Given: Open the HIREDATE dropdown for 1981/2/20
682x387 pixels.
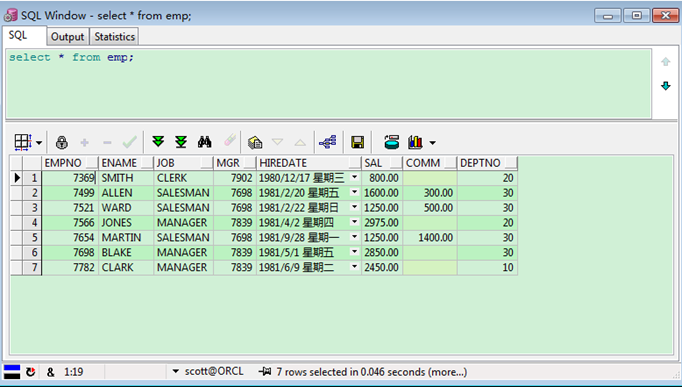Looking at the screenshot, I should point(355,192).
